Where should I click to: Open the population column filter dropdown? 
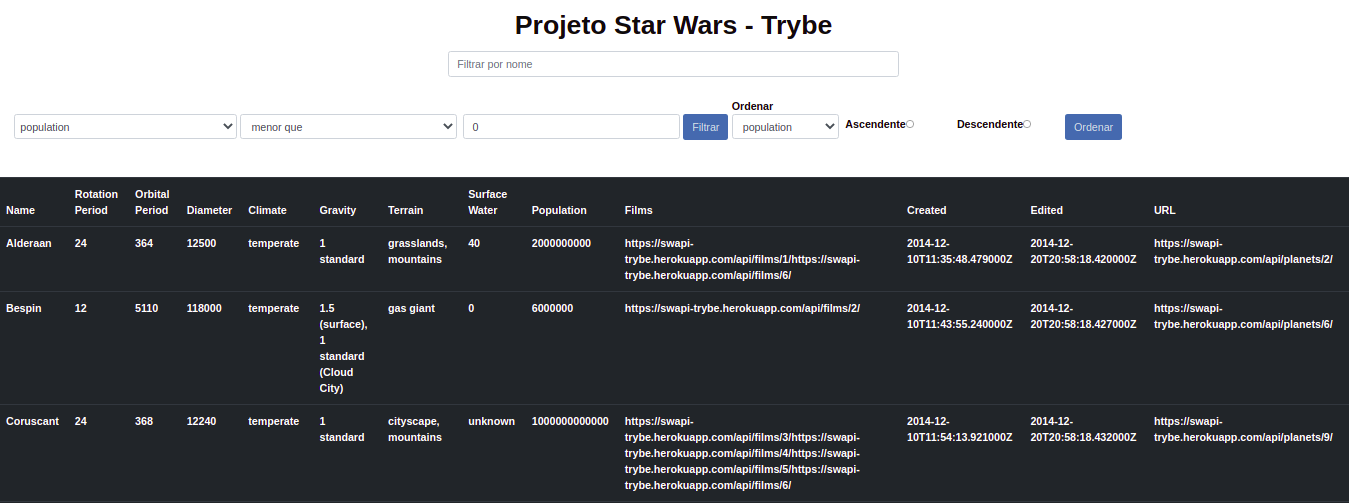click(125, 127)
